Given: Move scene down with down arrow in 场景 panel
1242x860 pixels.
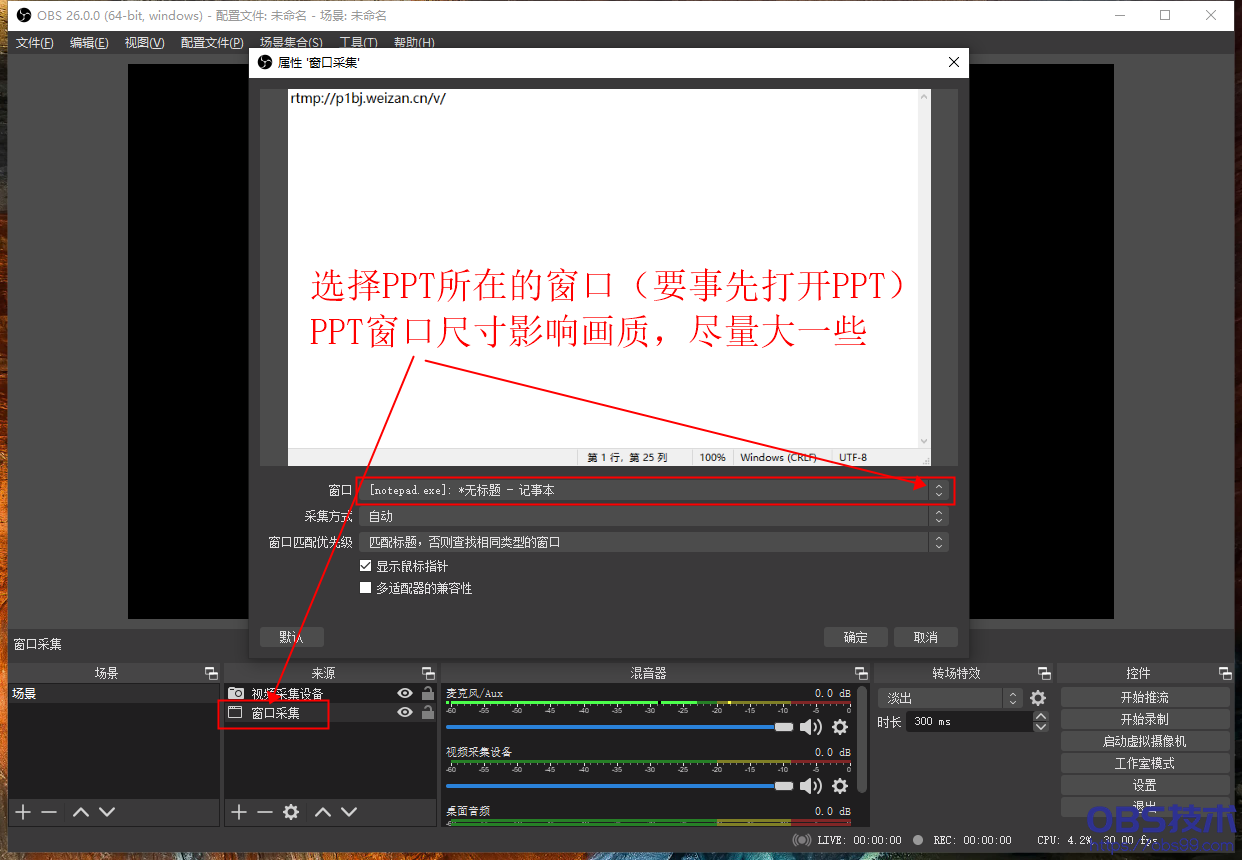Looking at the screenshot, I should click(107, 812).
